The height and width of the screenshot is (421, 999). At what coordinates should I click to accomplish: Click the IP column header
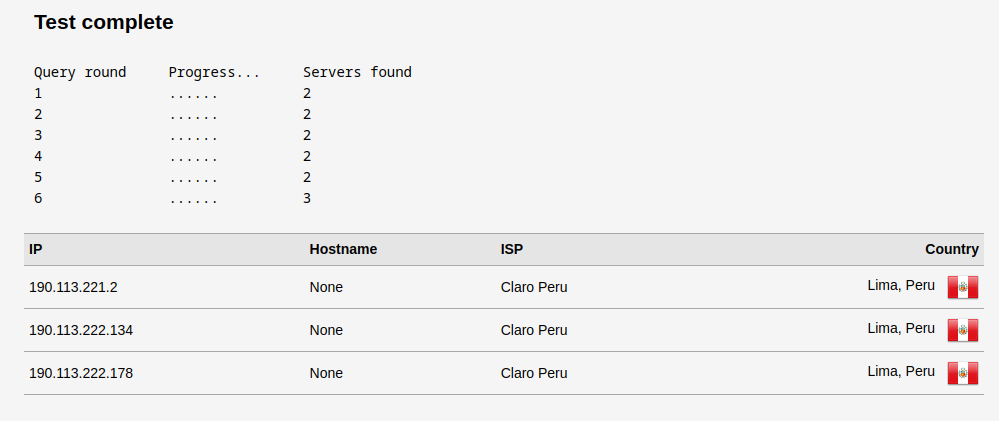click(x=36, y=249)
